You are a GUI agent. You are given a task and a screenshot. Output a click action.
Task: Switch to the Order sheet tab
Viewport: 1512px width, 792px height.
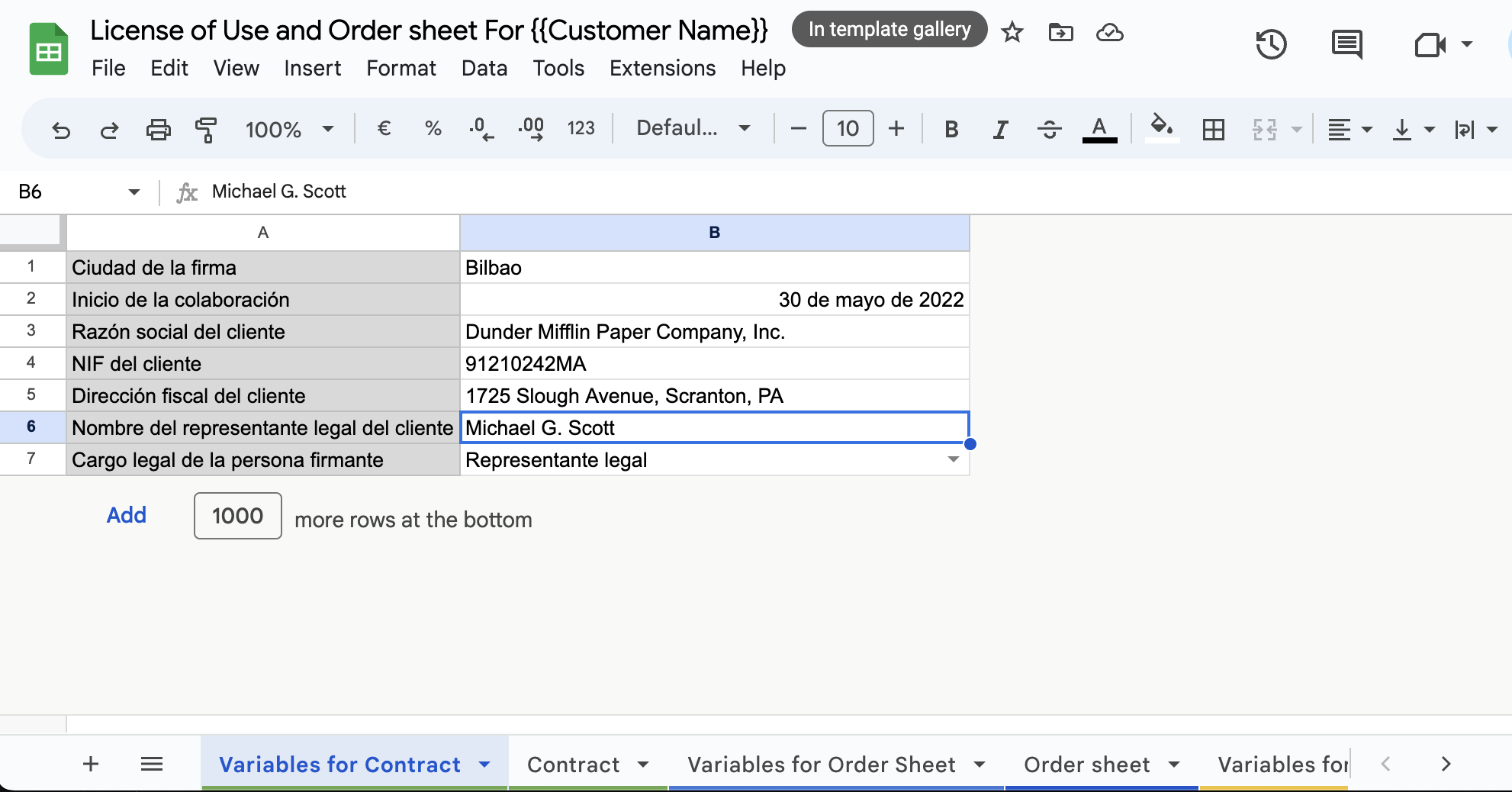point(1086,765)
